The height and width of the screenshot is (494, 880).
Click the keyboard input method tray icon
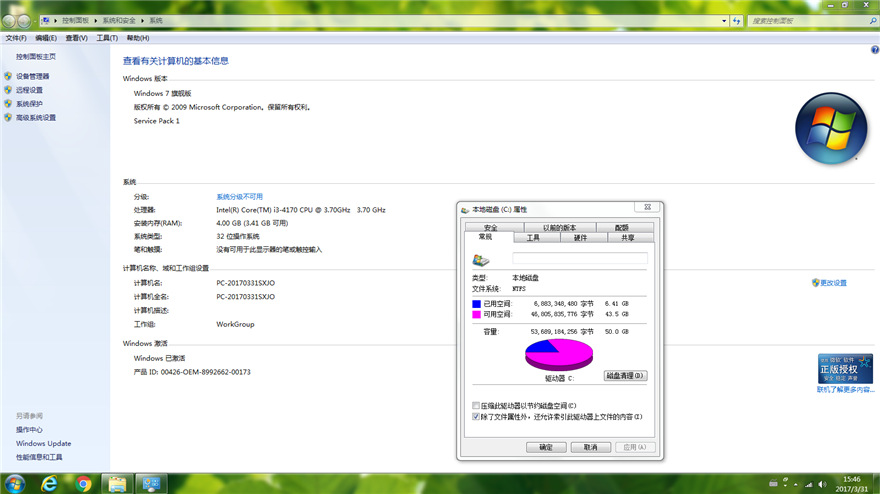pos(773,483)
